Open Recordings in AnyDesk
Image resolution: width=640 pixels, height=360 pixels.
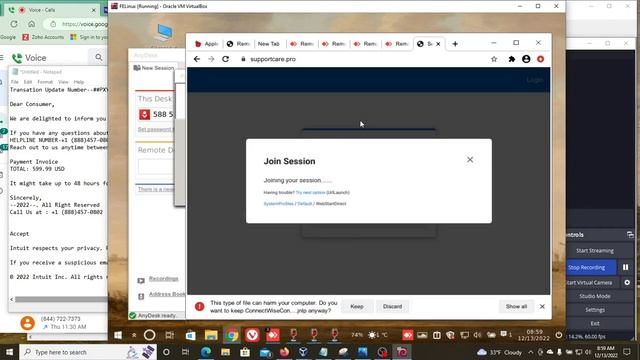tap(163, 279)
